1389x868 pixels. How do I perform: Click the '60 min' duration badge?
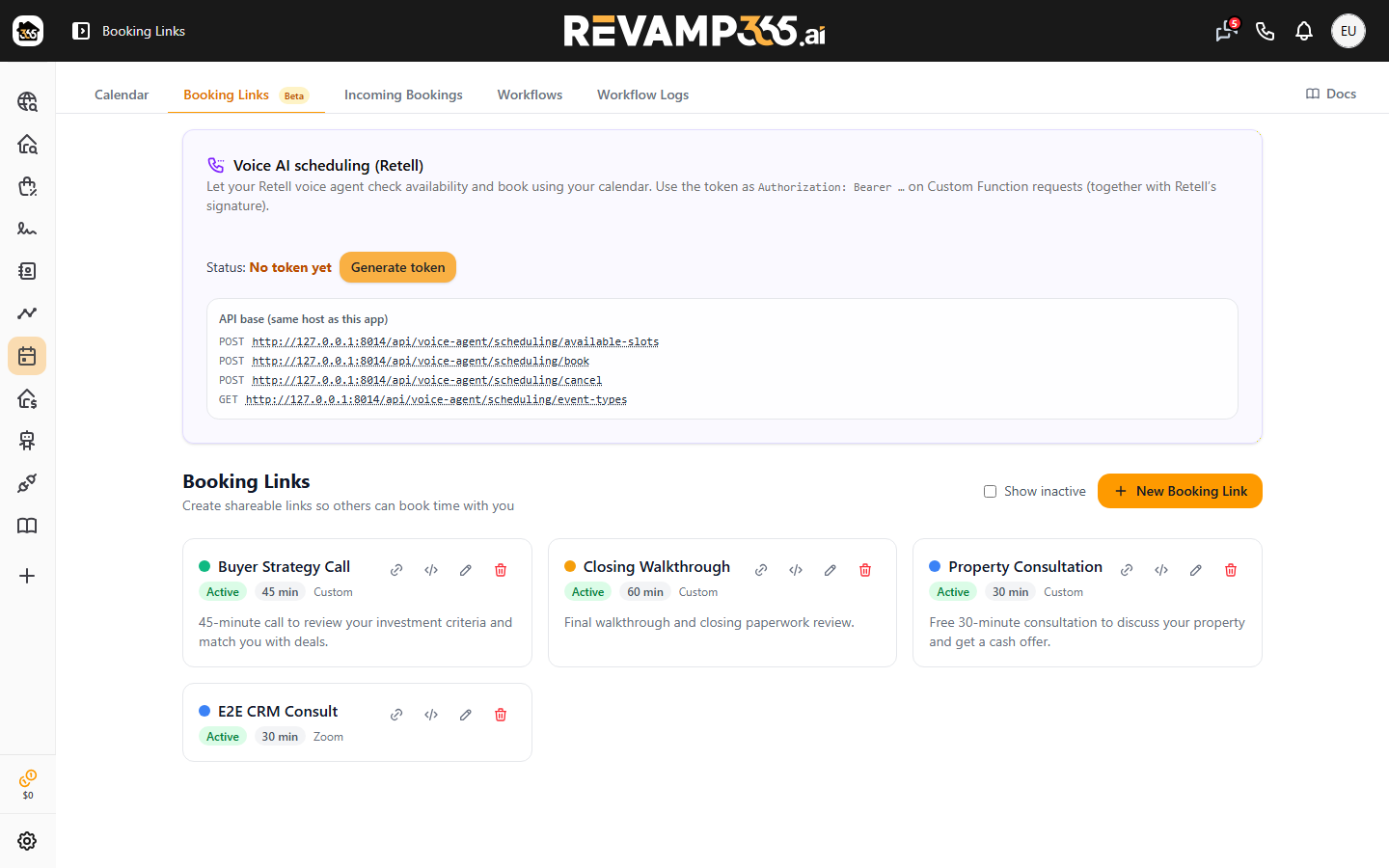(645, 592)
